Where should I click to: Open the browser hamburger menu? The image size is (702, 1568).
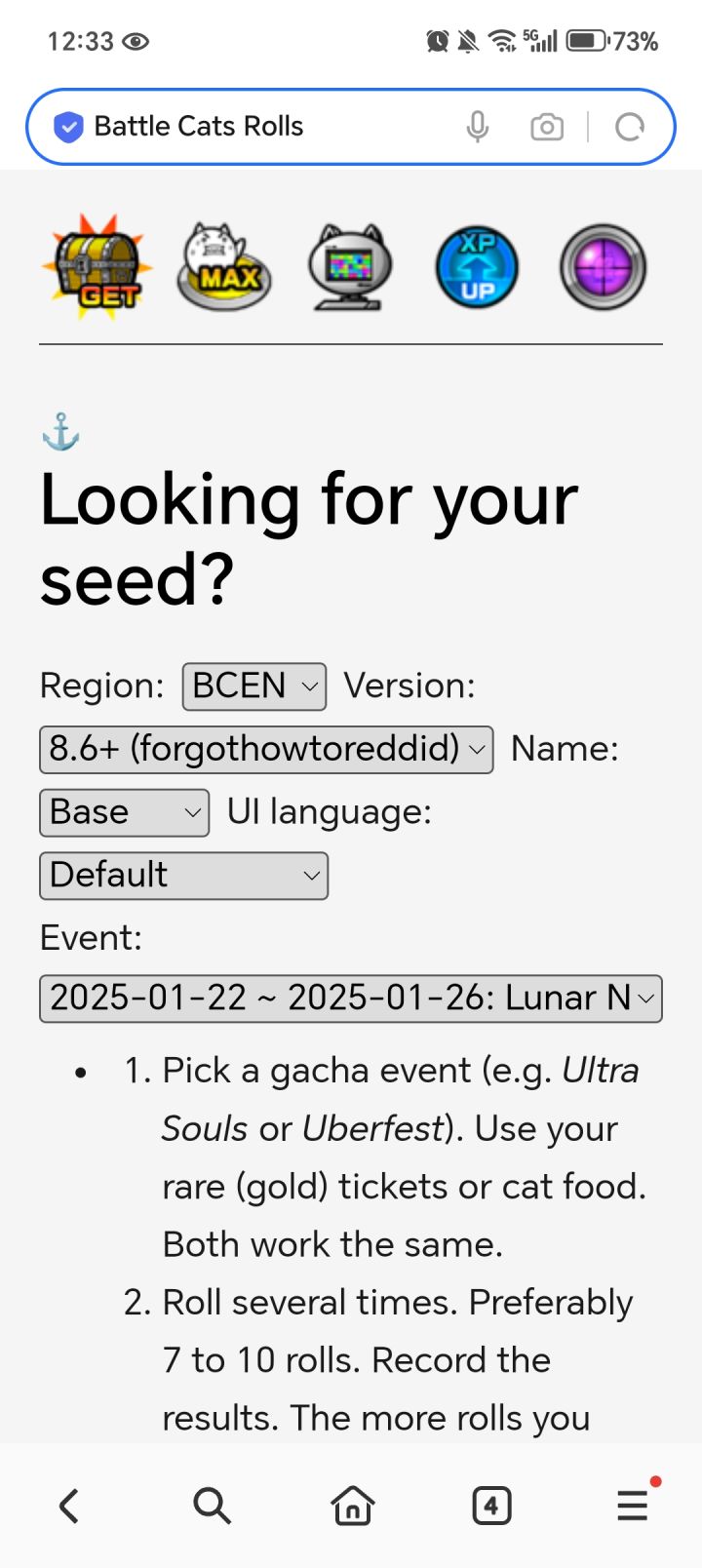(633, 1506)
